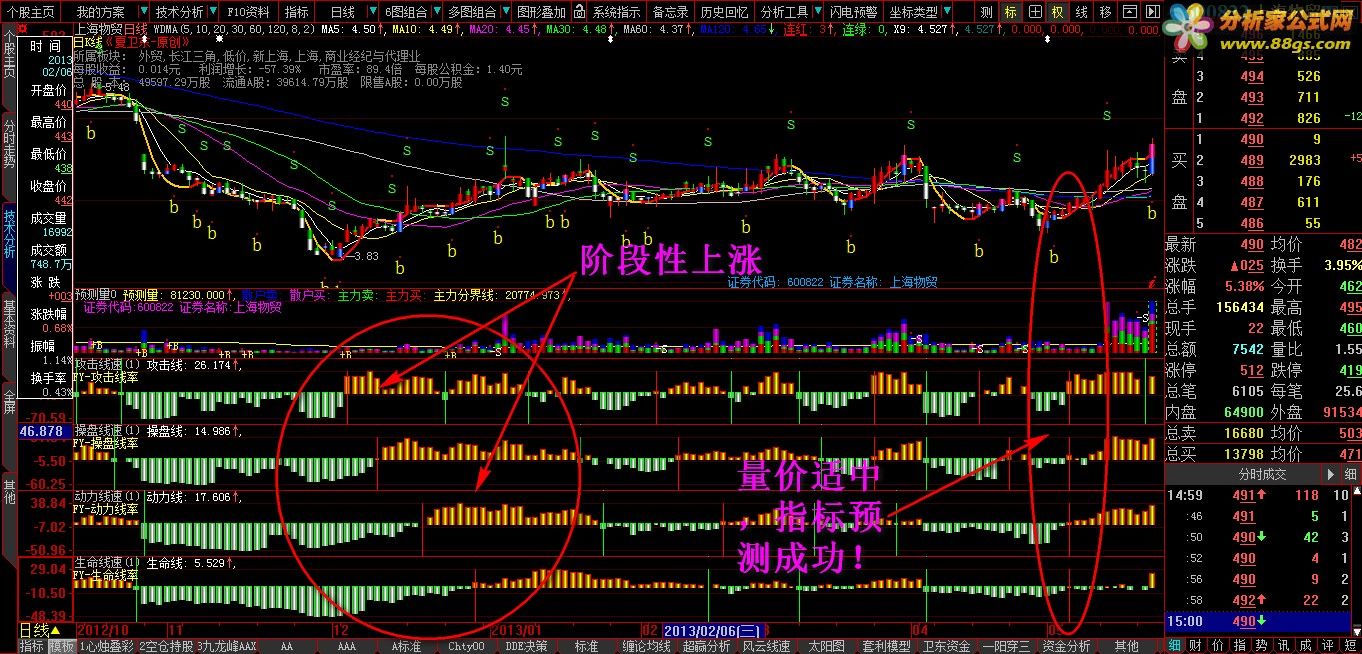Choose template 2空仓持股
Screen dimensions: 1362x654
coord(166,646)
